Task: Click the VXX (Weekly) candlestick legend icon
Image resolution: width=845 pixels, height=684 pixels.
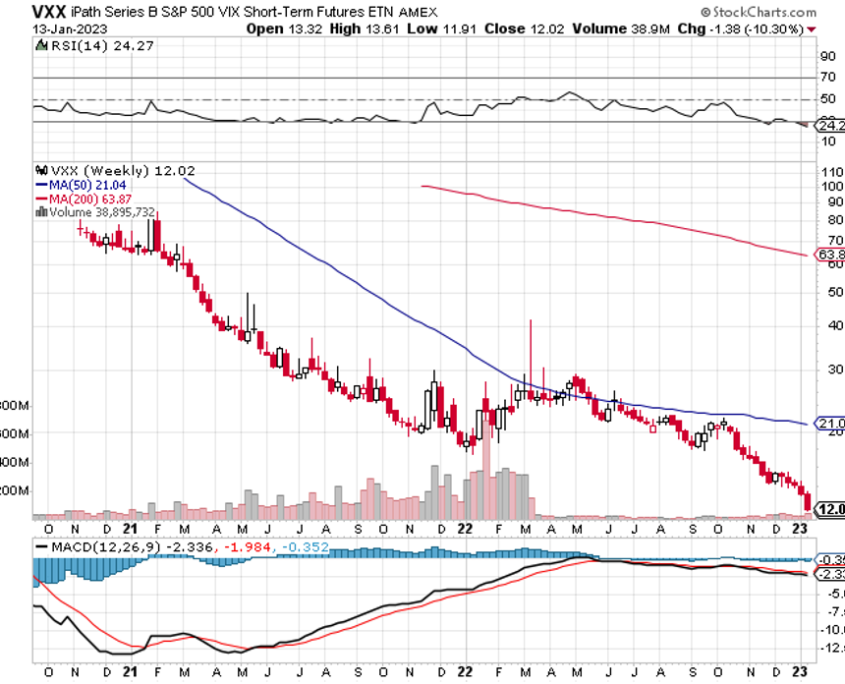Action: (39, 171)
